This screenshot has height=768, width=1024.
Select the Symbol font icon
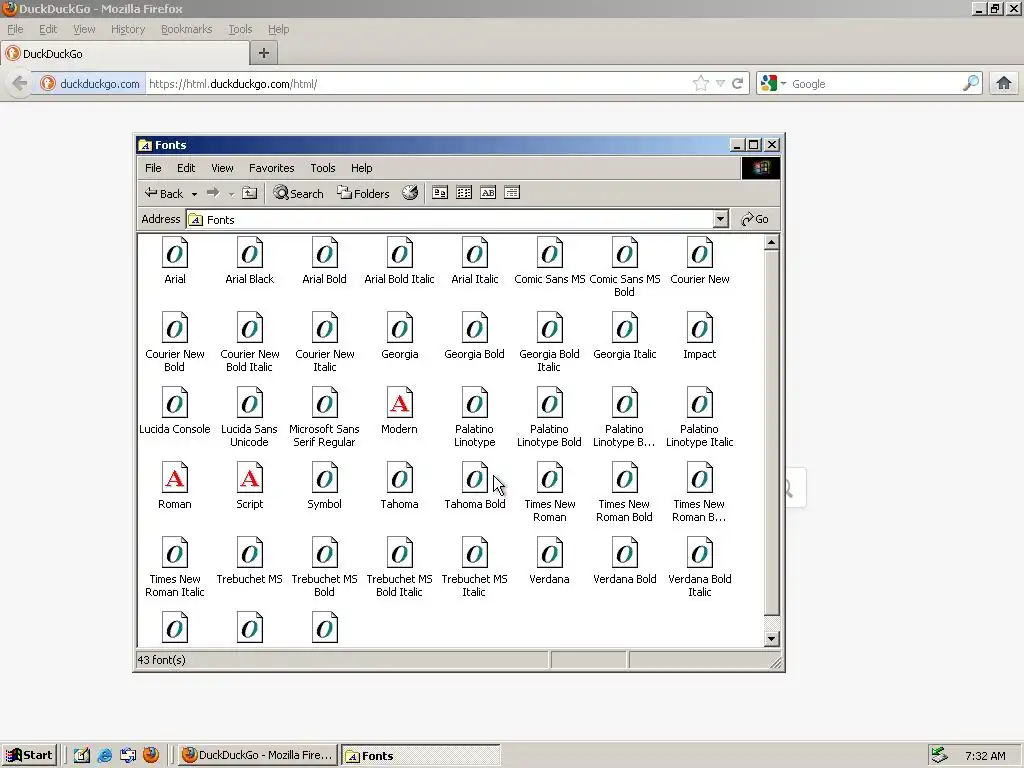click(x=325, y=479)
